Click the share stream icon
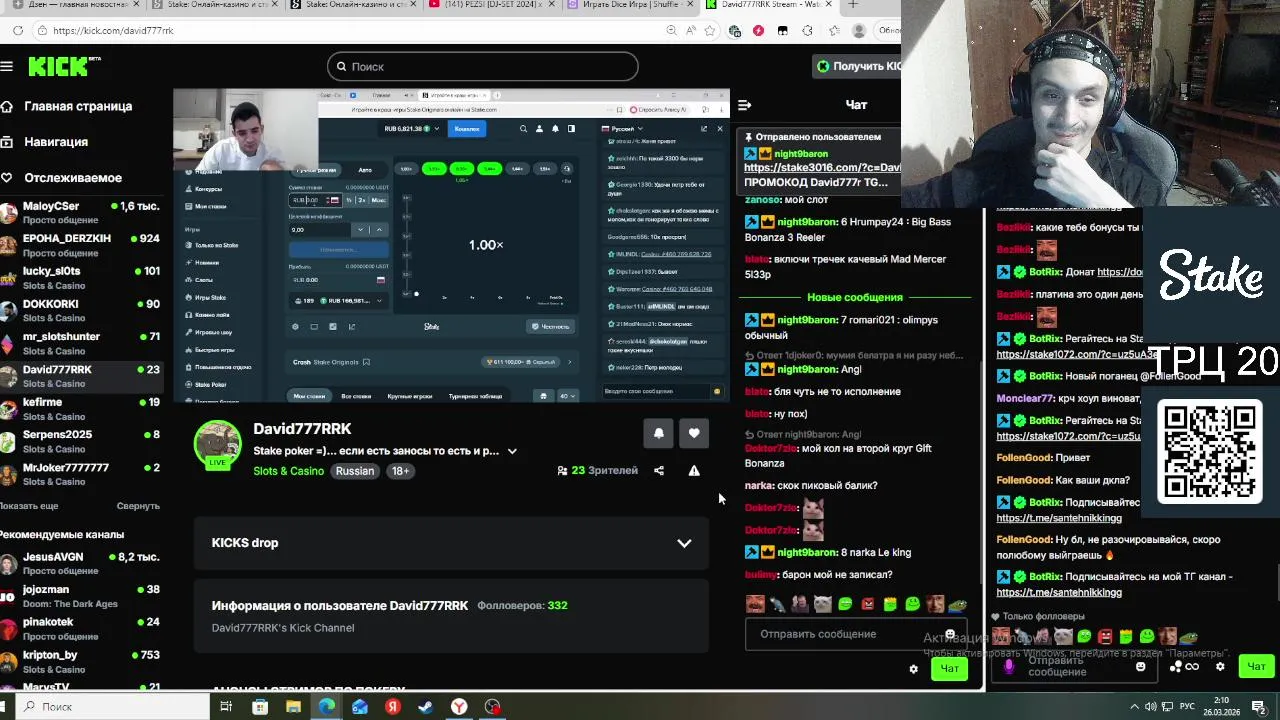 pos(658,470)
